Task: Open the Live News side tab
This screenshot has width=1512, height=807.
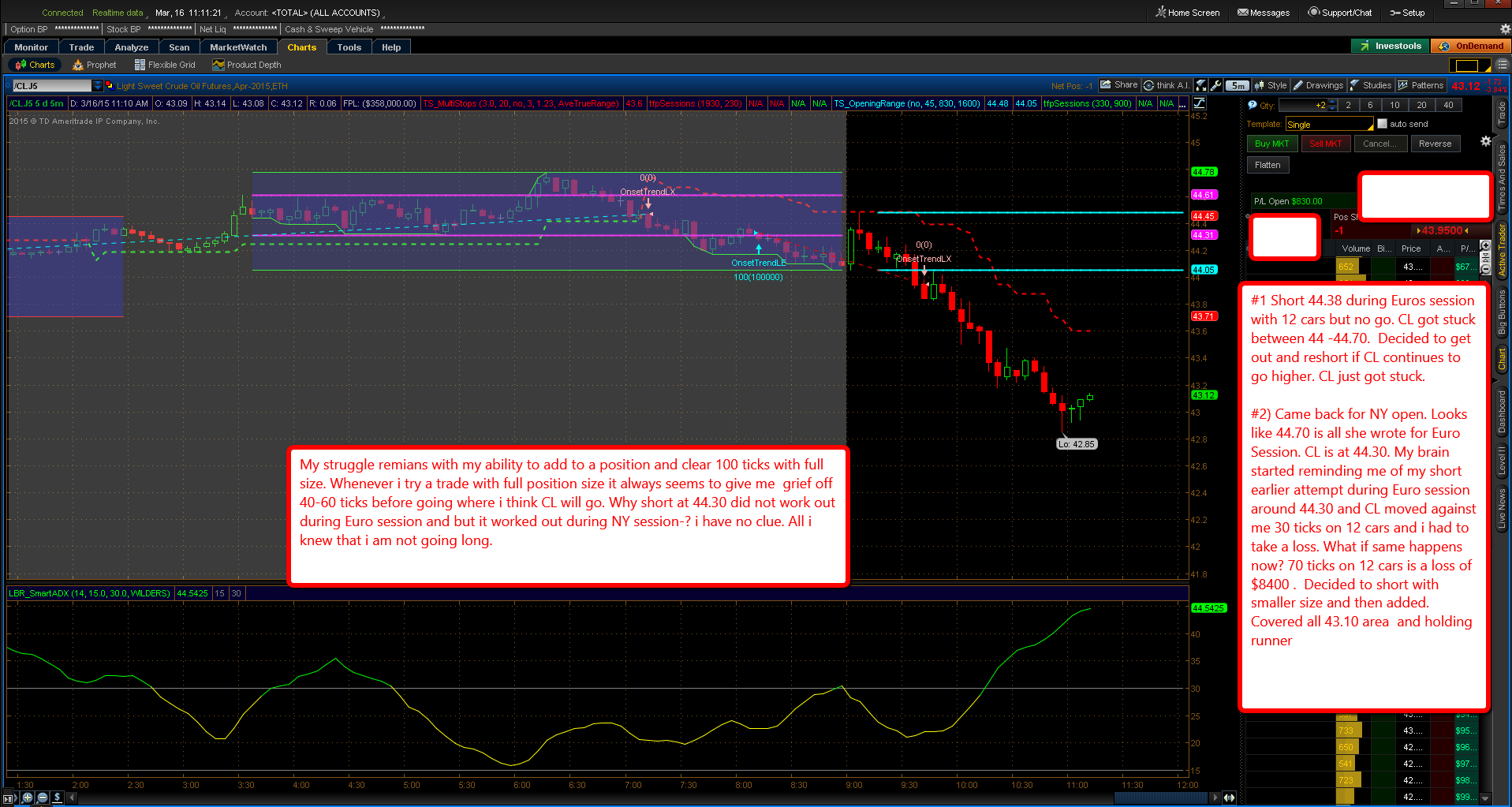Action: [1503, 508]
